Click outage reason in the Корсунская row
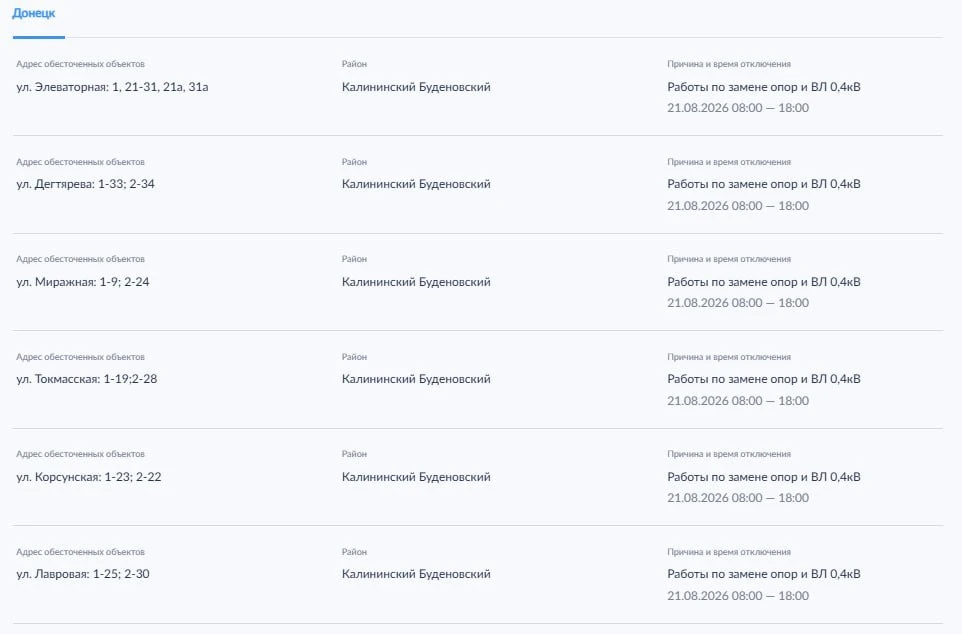This screenshot has height=634, width=962. click(764, 477)
